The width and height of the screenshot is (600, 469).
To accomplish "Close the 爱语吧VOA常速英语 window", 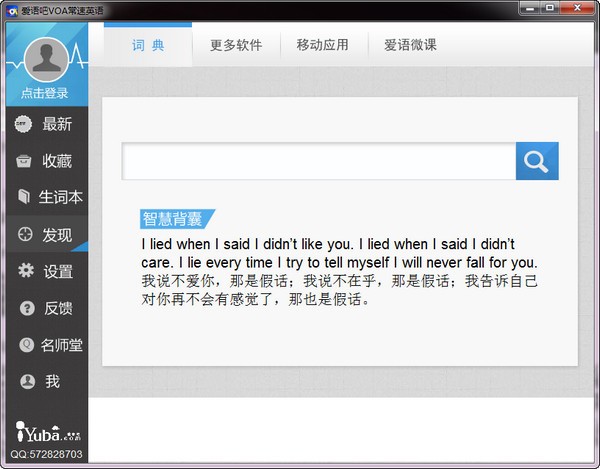I will click(577, 8).
